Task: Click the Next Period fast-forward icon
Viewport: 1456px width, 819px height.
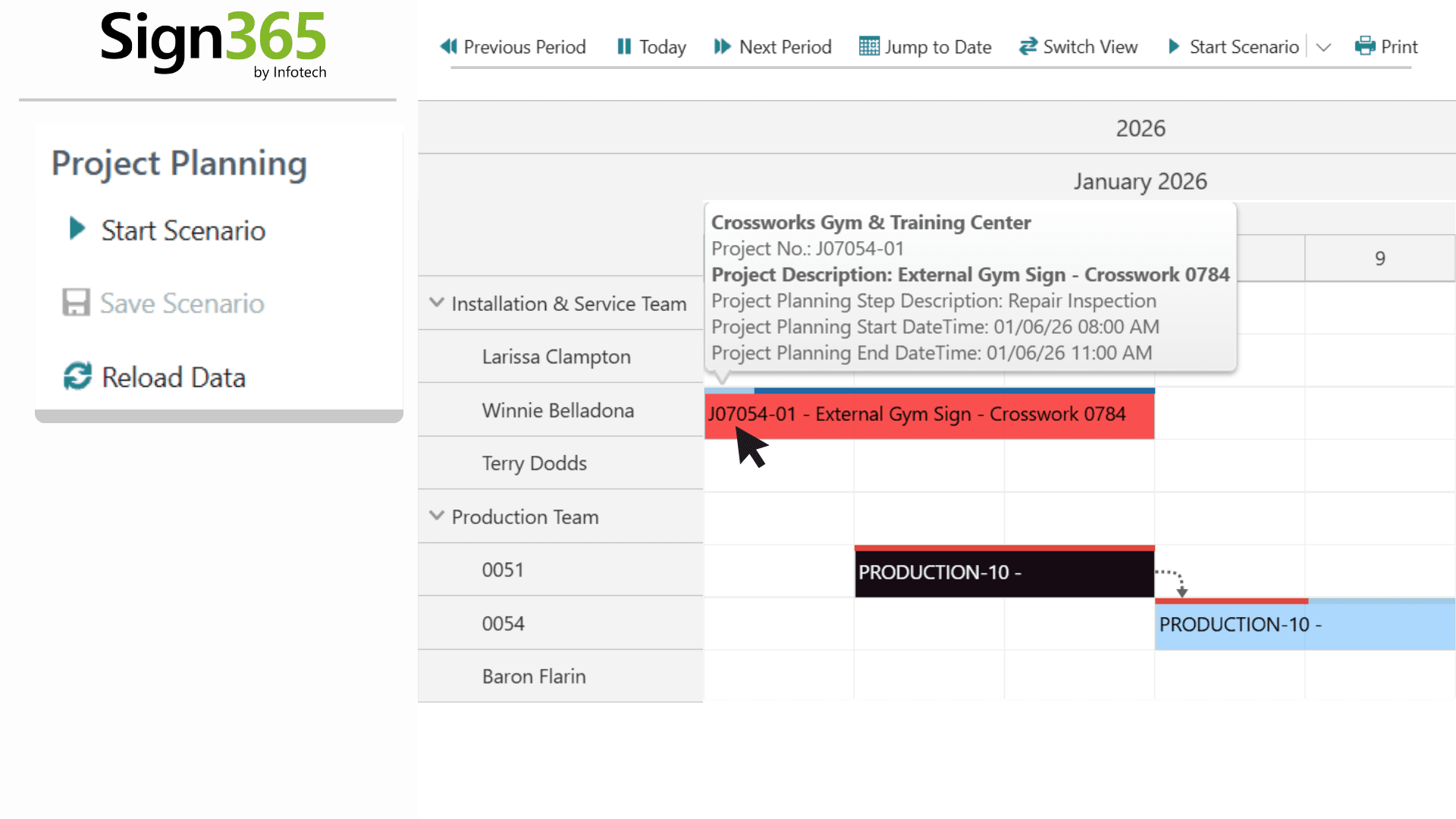Action: 722,47
